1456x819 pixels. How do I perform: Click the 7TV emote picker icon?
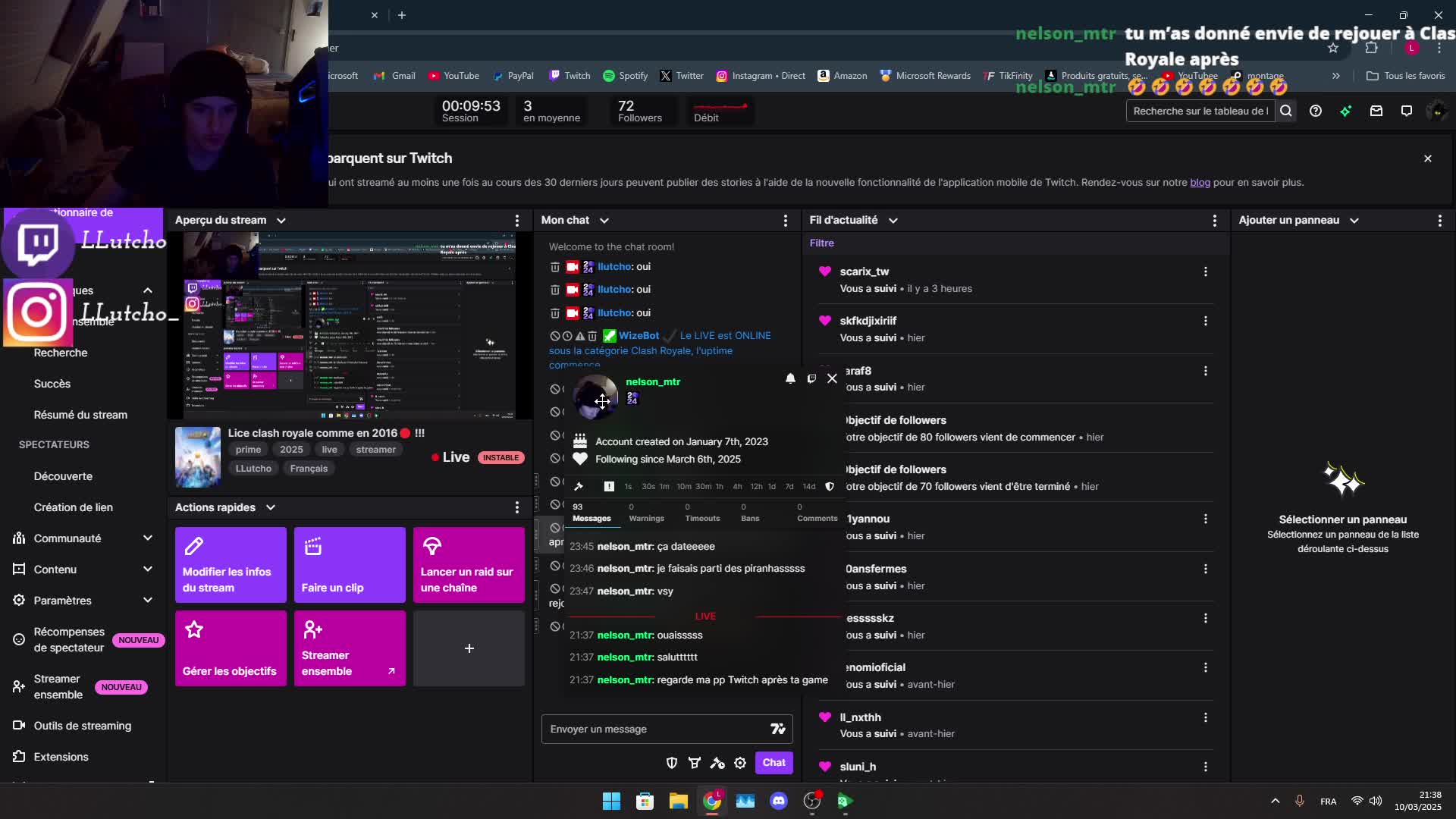778,729
